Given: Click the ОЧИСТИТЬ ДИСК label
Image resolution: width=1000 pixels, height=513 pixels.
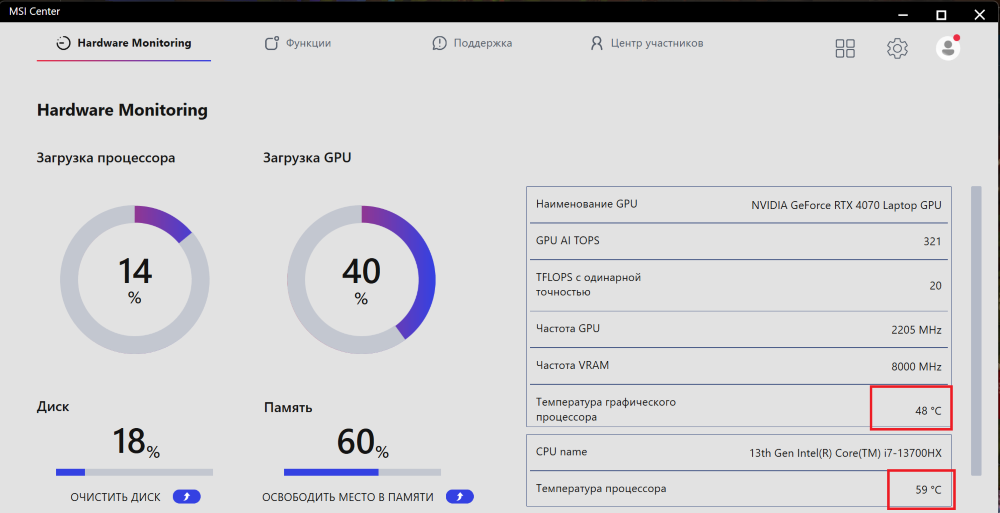Looking at the screenshot, I should [x=115, y=496].
